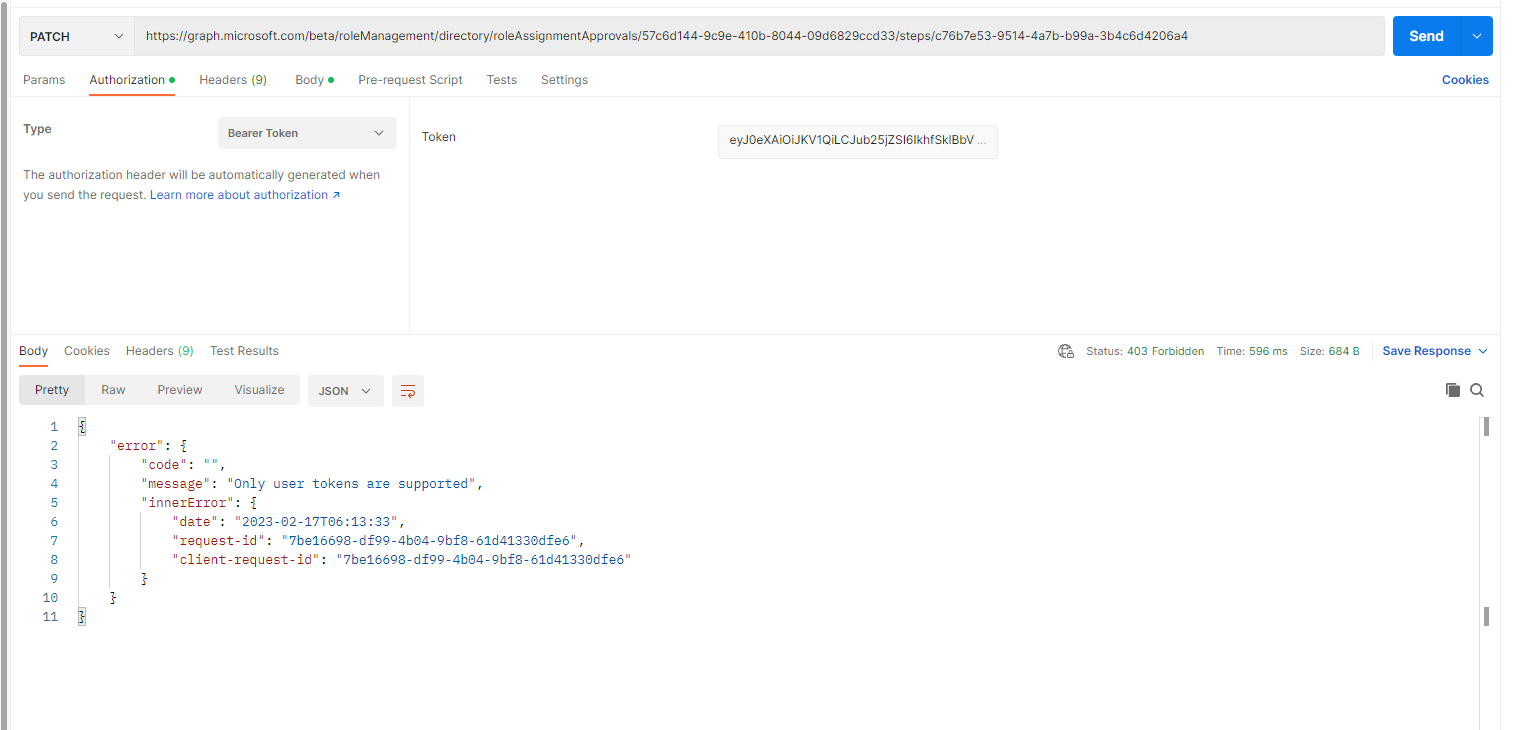Open the Save Response options menu
The height and width of the screenshot is (730, 1532).
point(1482,351)
